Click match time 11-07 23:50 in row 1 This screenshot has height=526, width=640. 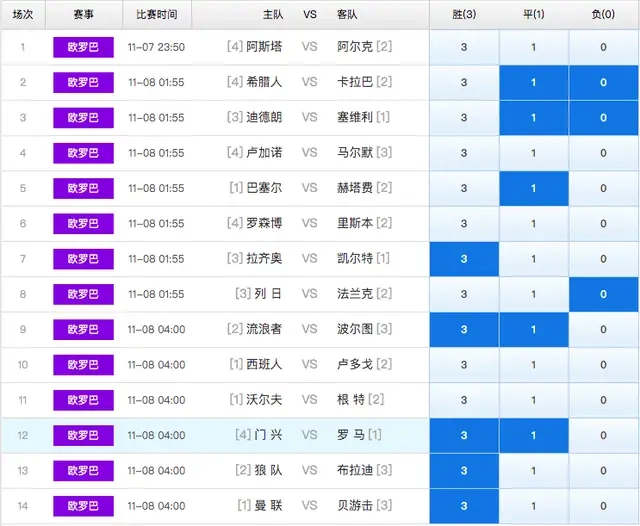[156, 47]
